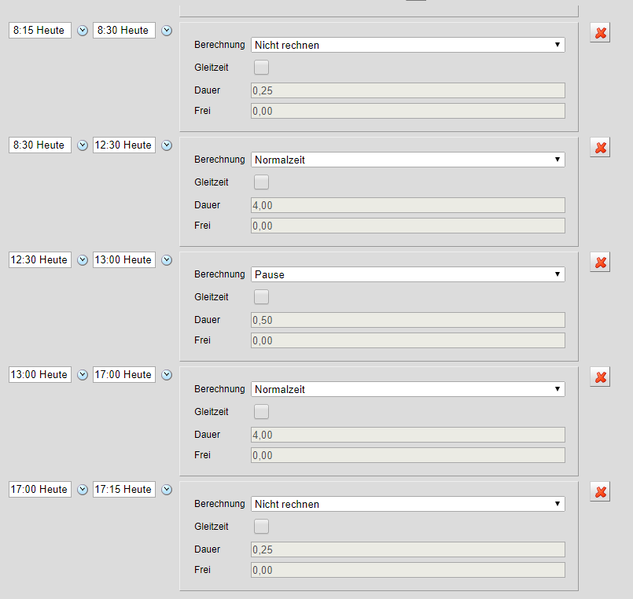Delete the 17:00–17:15 time row
The height and width of the screenshot is (599, 633).
[600, 492]
